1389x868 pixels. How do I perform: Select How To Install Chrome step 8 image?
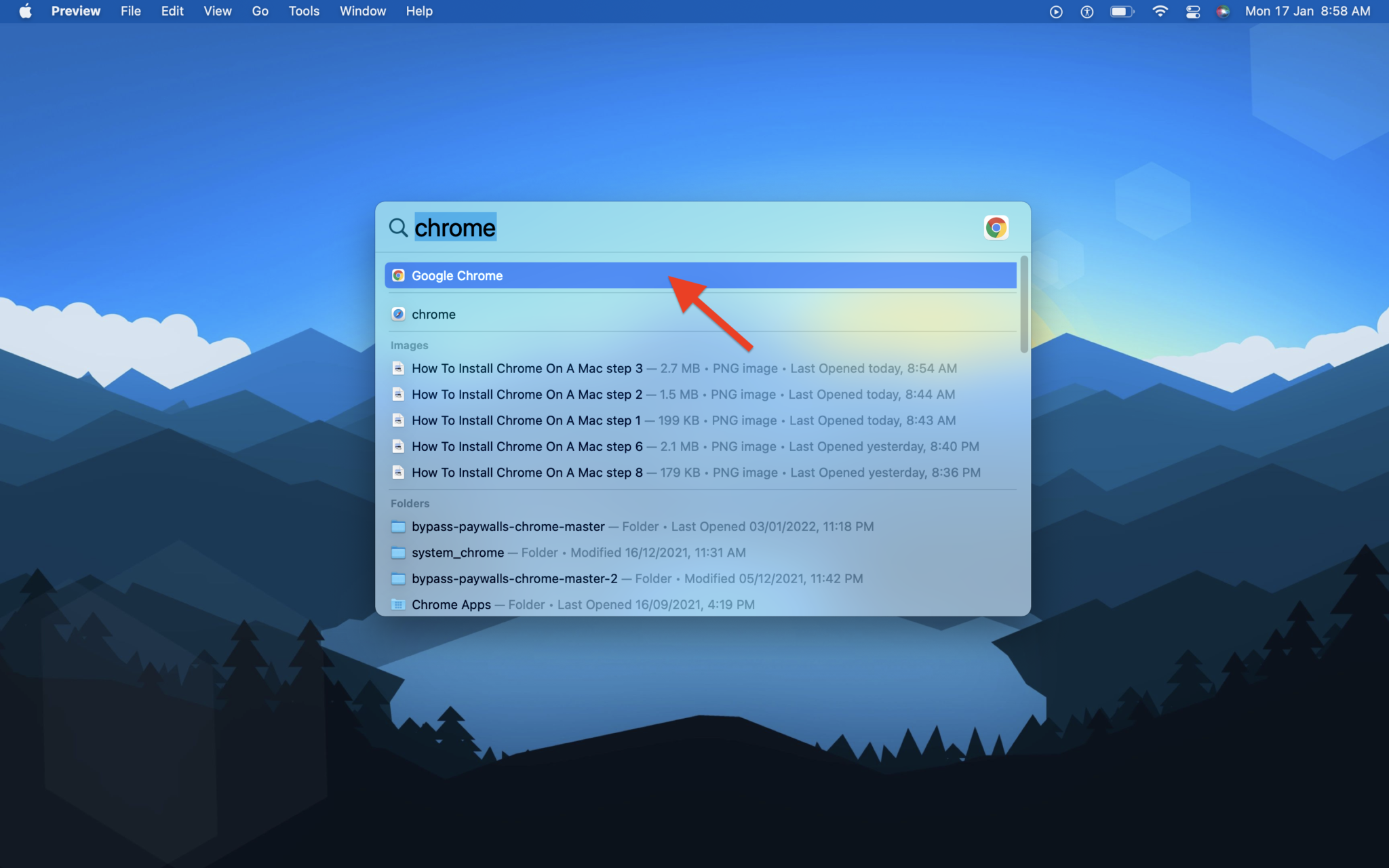701,472
